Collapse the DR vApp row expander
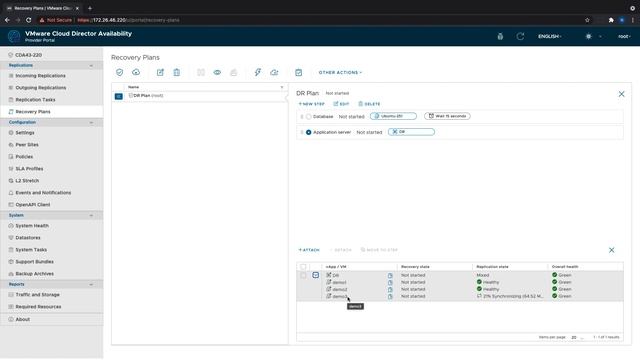The height and width of the screenshot is (360, 640). (x=316, y=275)
